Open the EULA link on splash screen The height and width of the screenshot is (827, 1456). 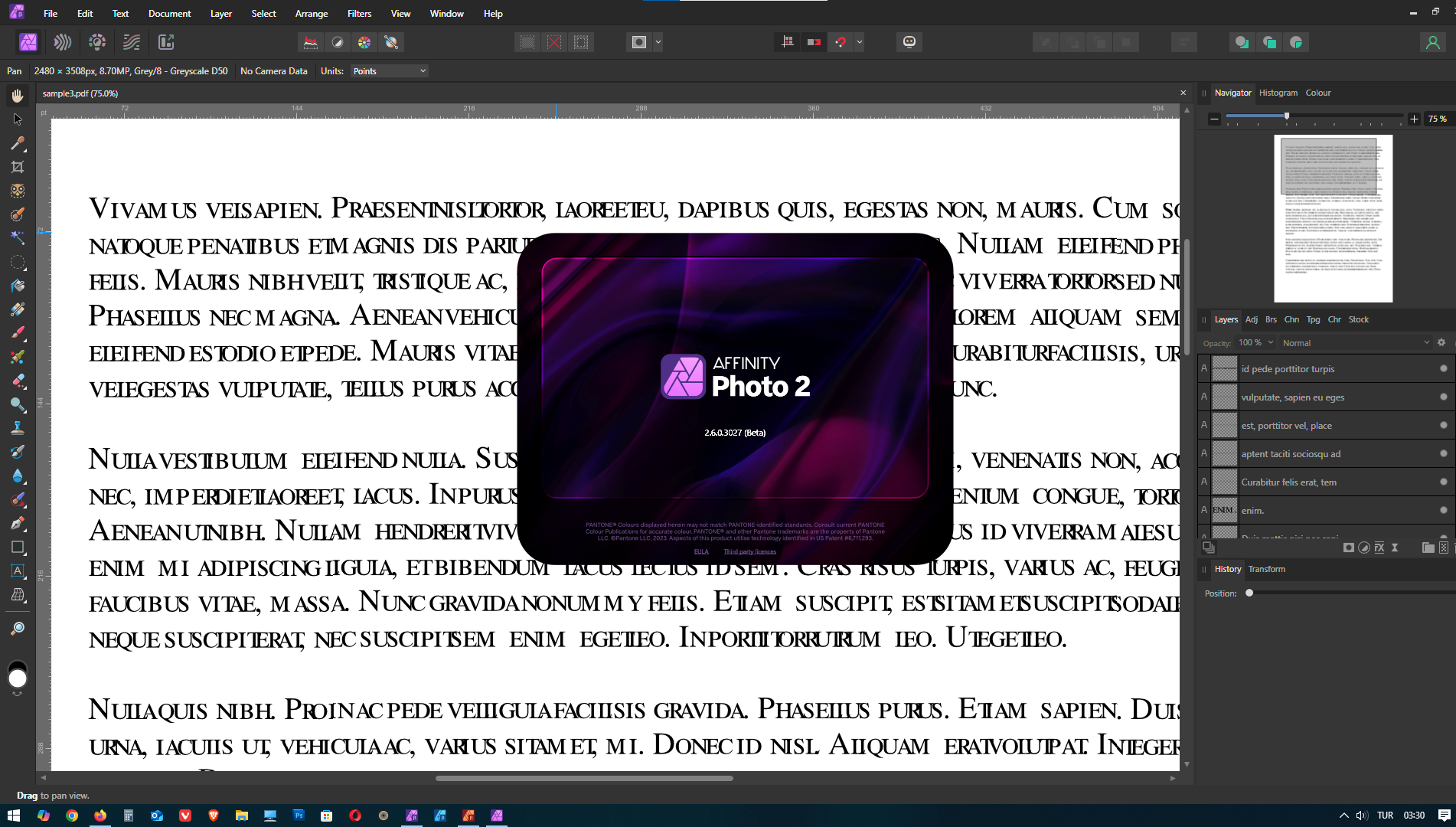(x=701, y=551)
